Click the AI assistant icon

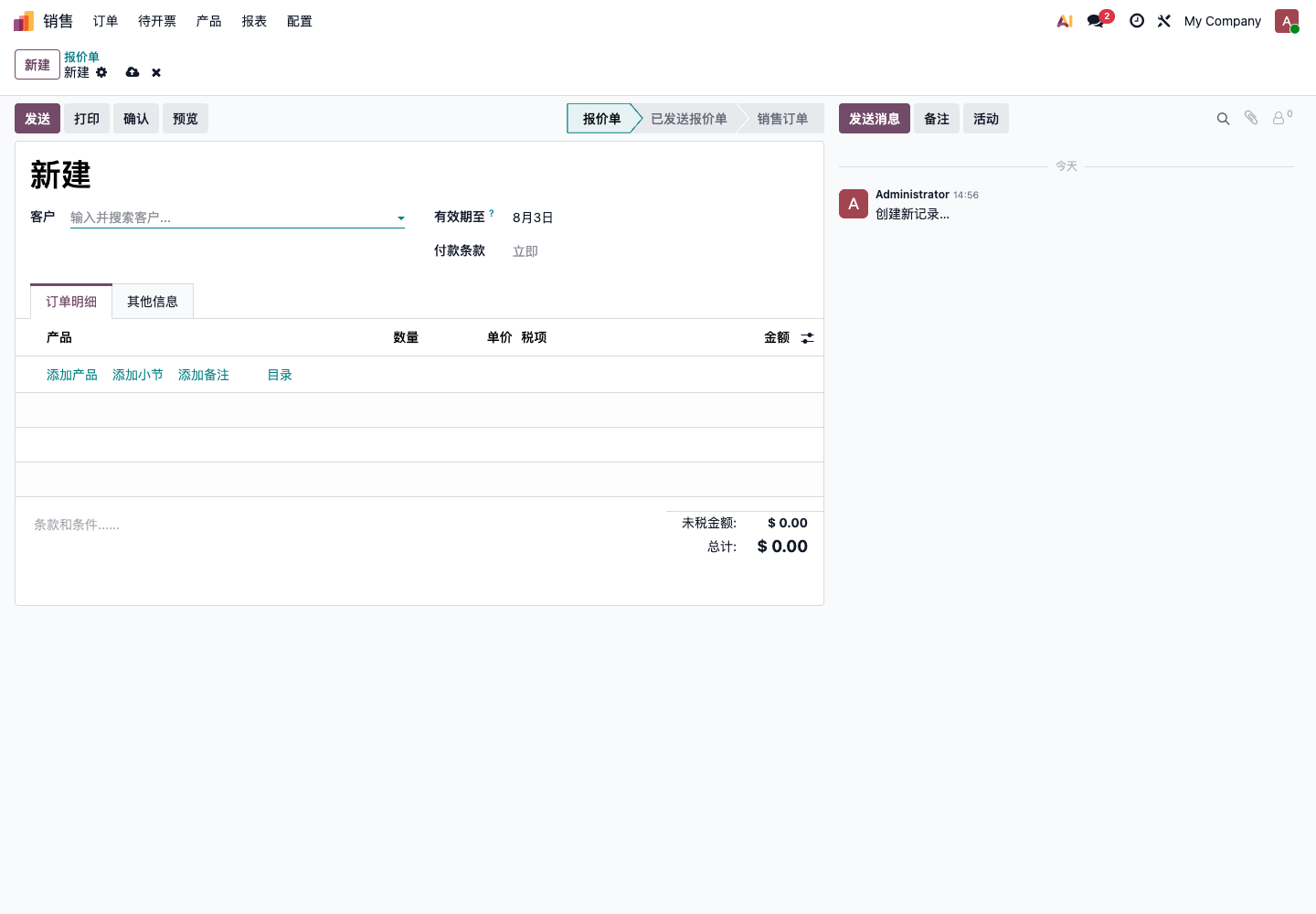1065,21
